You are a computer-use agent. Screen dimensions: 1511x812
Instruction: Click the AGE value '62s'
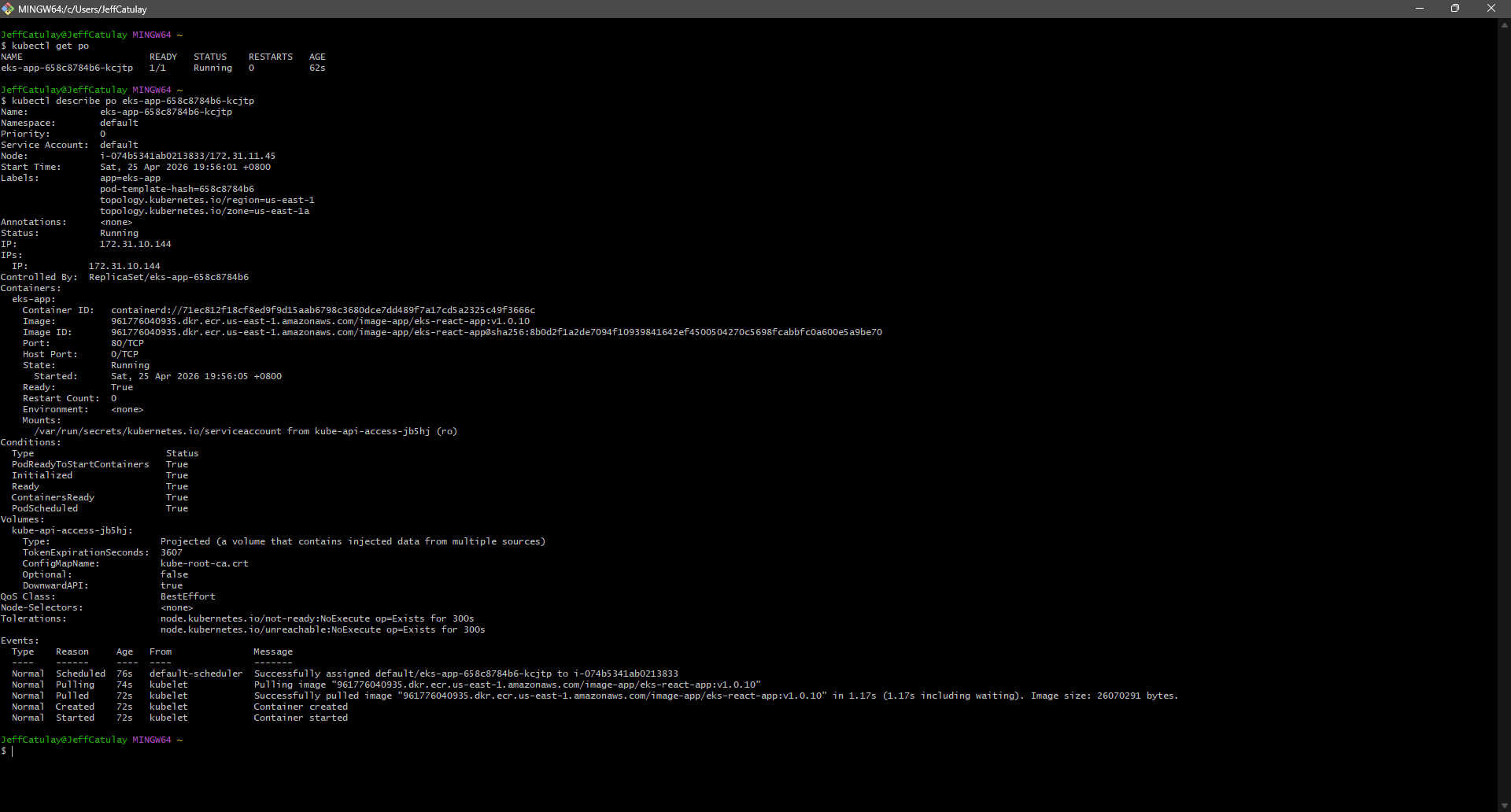coord(317,68)
